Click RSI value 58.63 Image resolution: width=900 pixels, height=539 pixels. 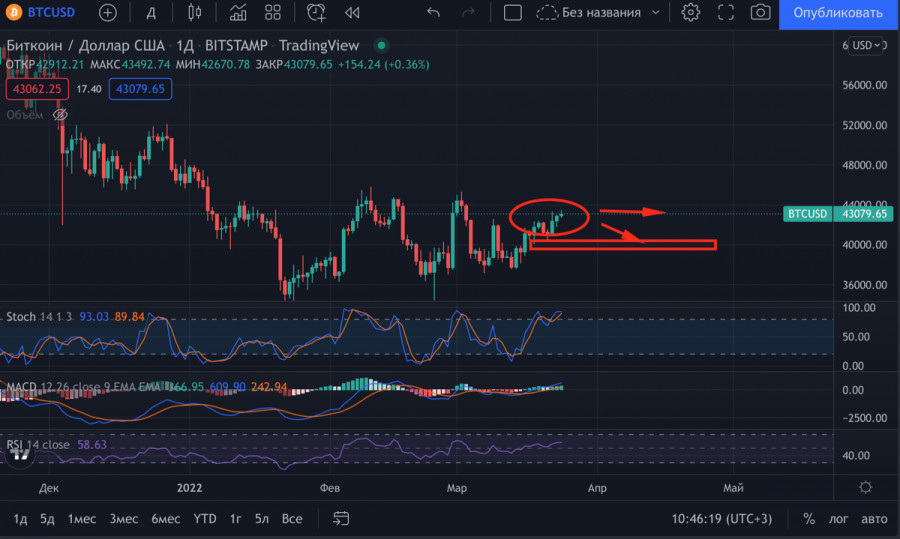tap(92, 445)
